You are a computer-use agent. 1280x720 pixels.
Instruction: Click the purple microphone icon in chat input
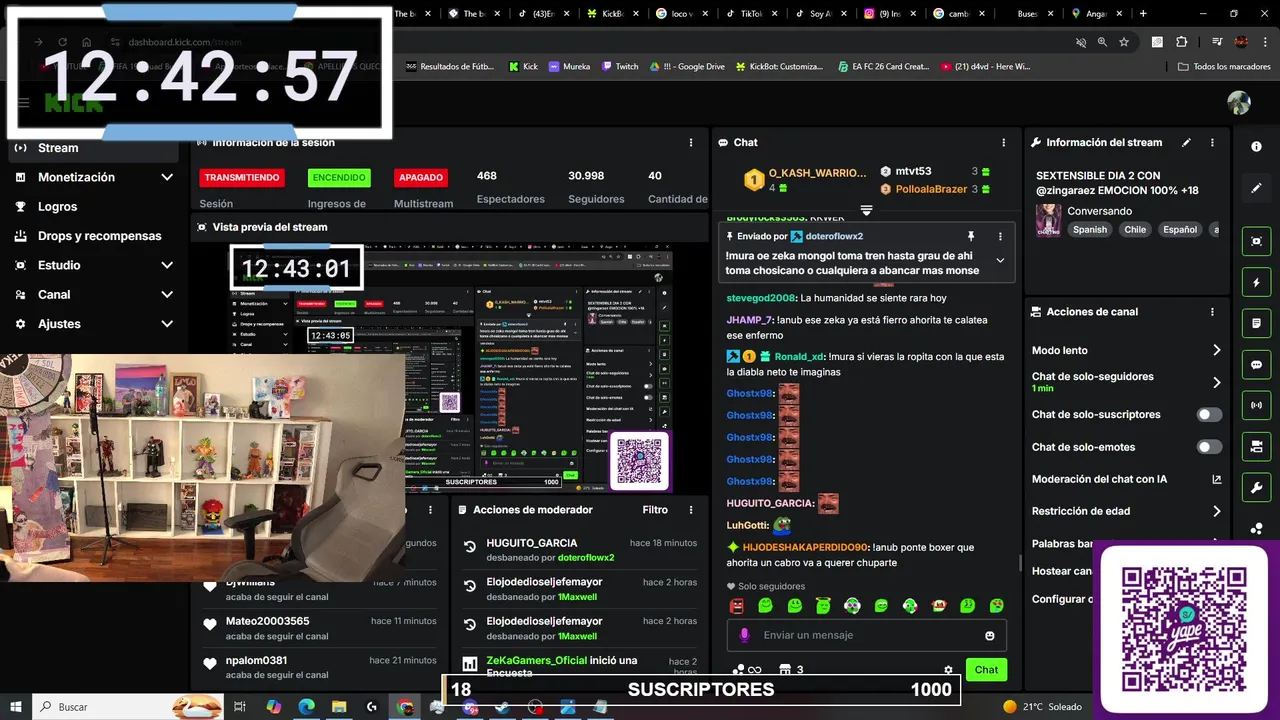[744, 635]
